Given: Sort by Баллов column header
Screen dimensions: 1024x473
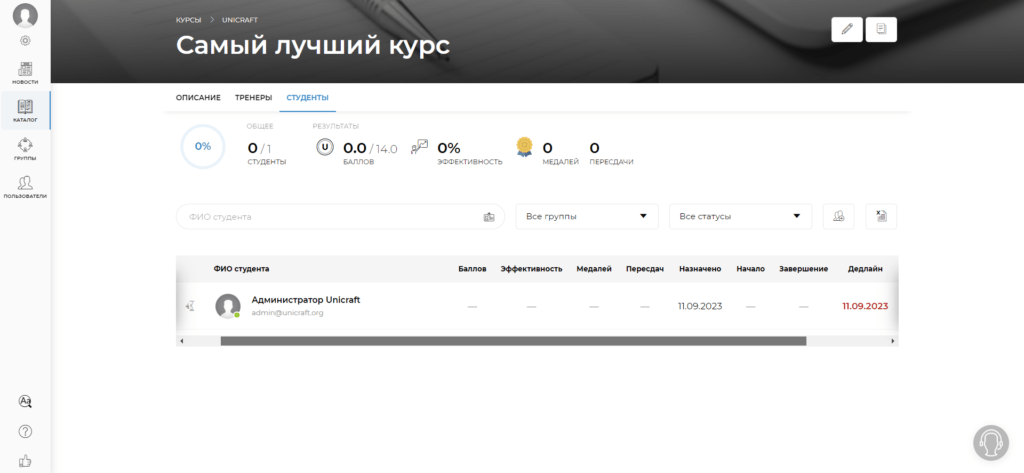Looking at the screenshot, I should tap(472, 269).
